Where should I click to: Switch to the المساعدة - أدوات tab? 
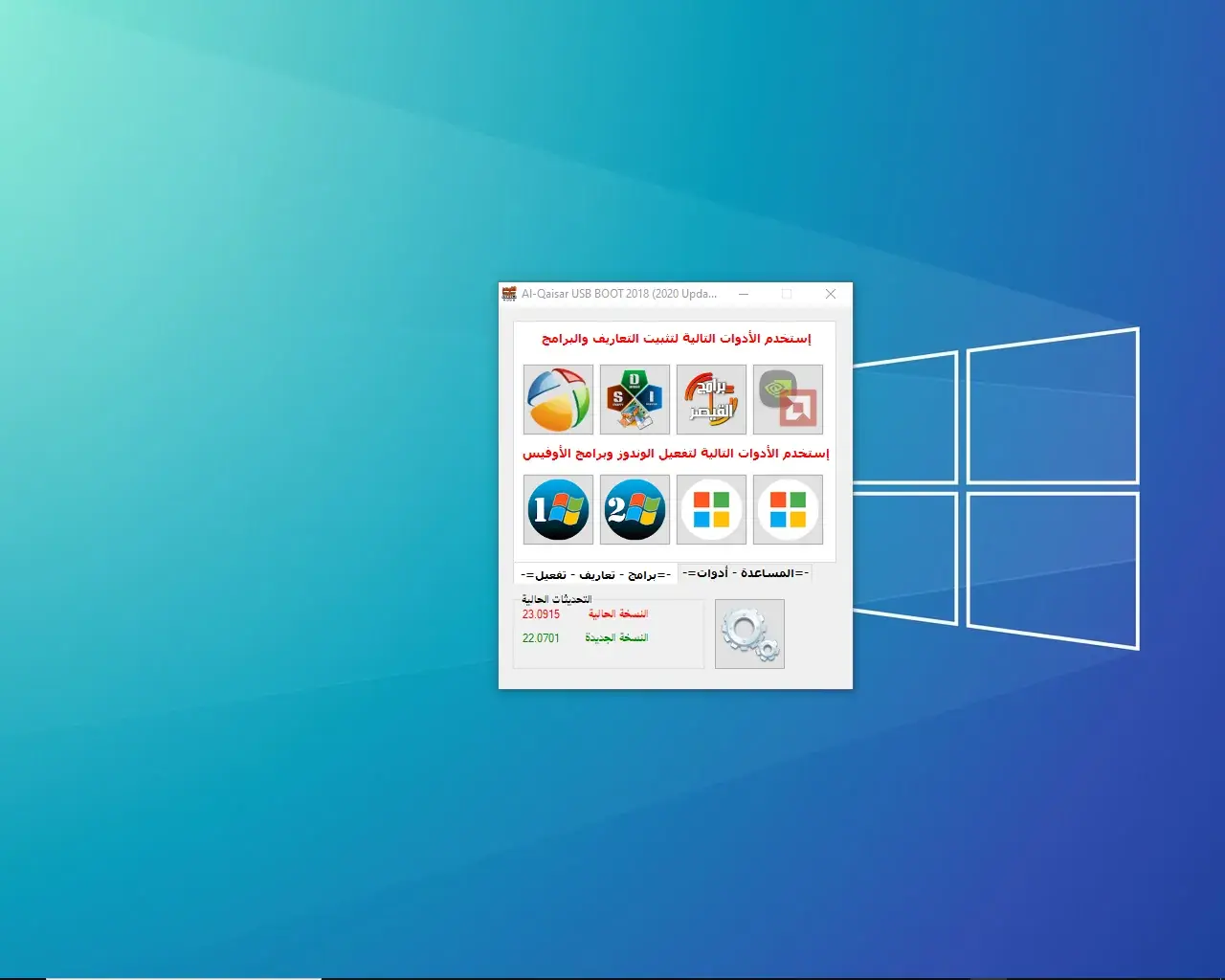746,572
